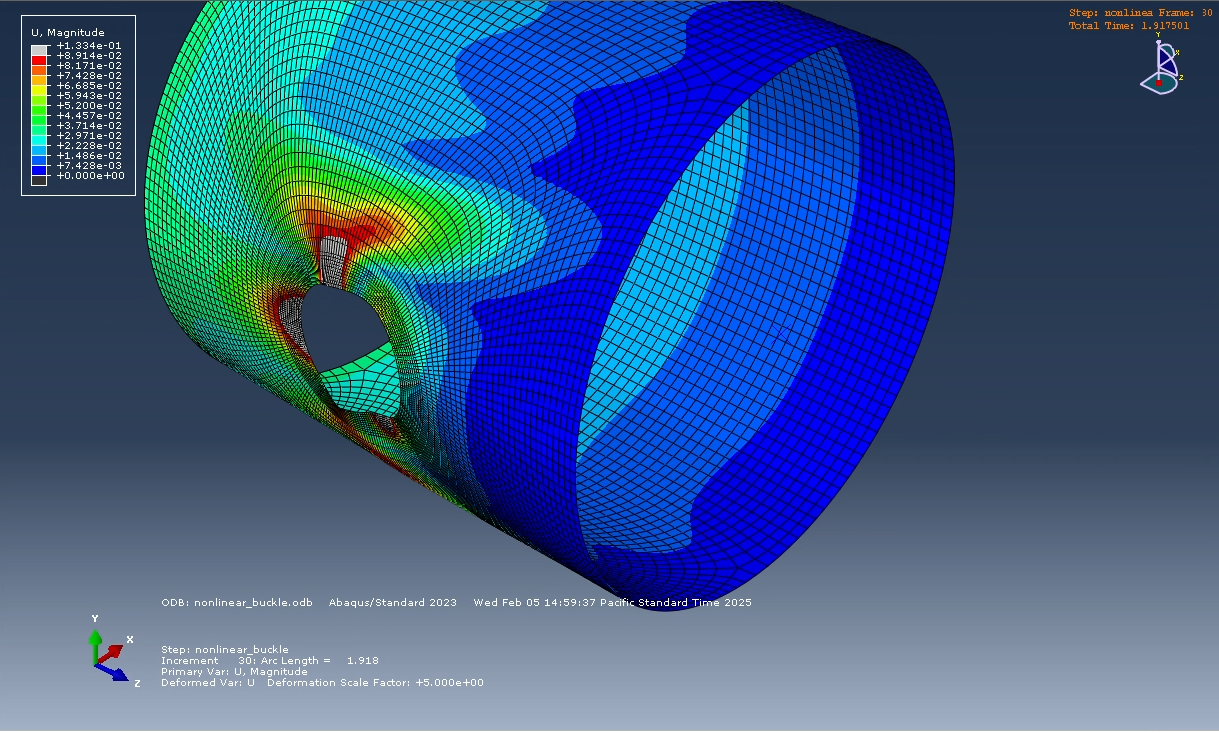Click the dark blue ring of the view compass
Image resolution: width=1219 pixels, height=733 pixels.
pyautogui.click(x=1167, y=62)
